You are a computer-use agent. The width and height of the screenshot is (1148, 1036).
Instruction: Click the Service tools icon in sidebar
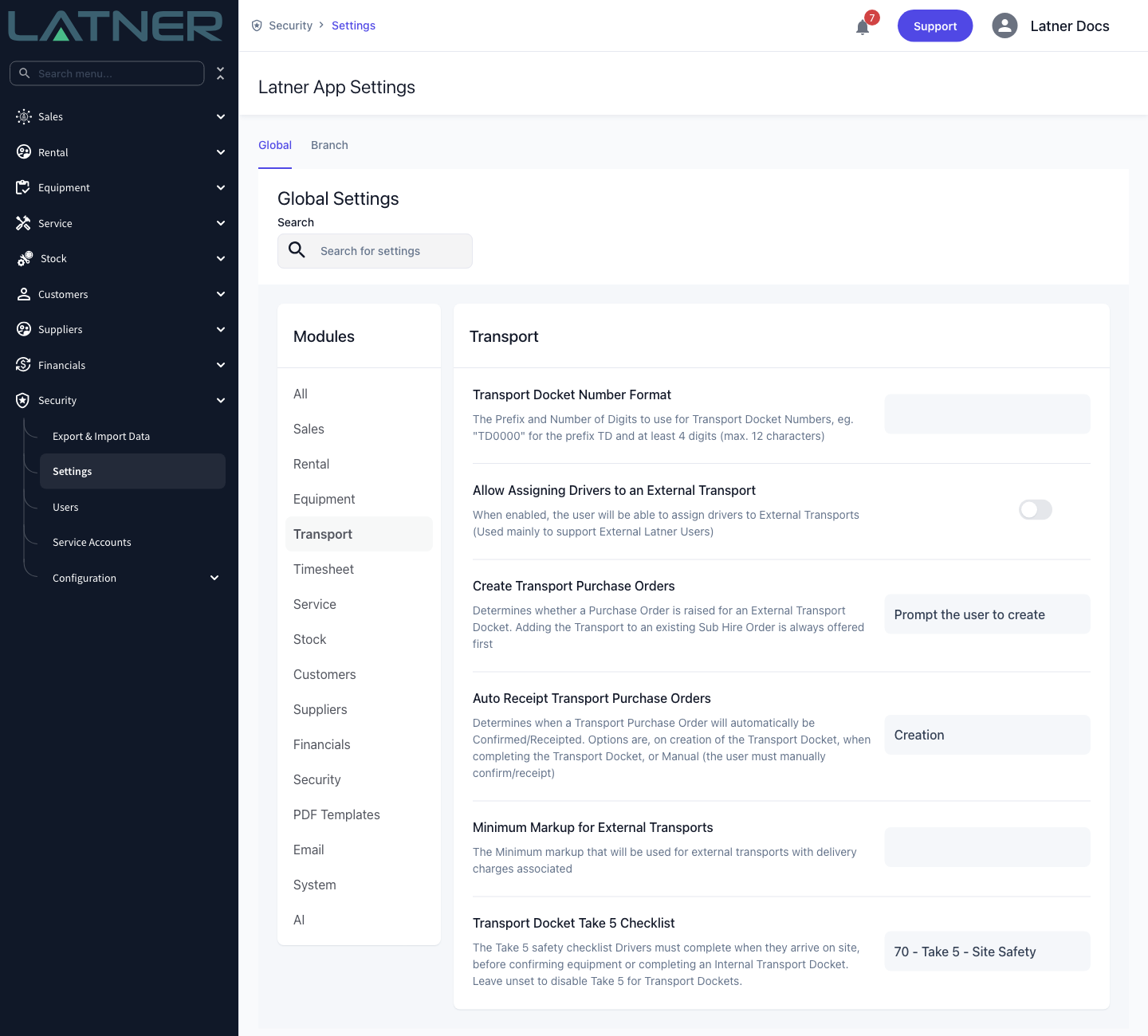coord(24,223)
